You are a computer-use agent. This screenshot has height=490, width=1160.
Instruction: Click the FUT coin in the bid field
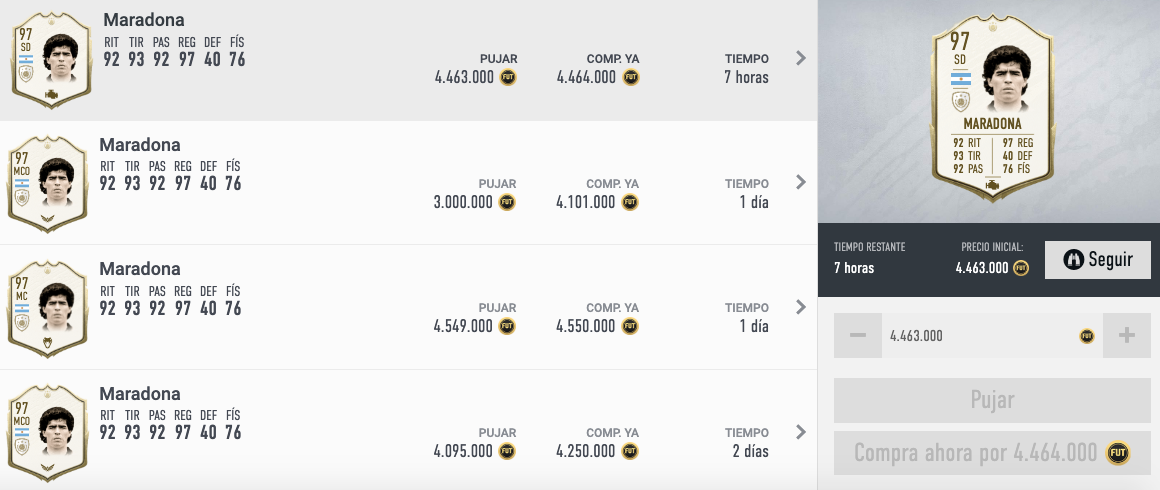click(1086, 336)
